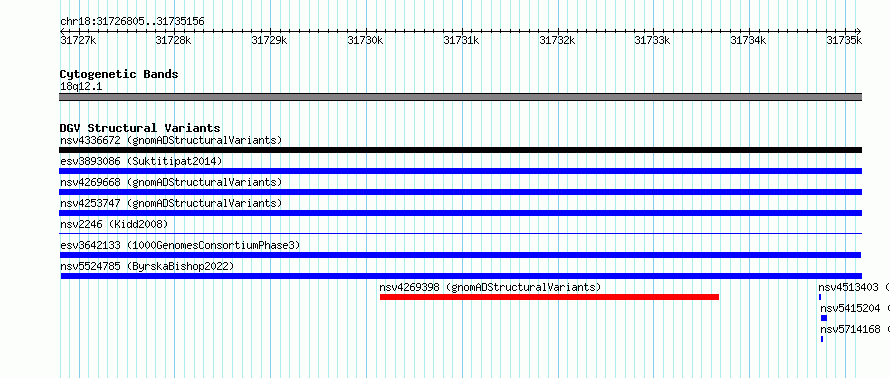This screenshot has width=890, height=378.
Task: Click the nsv4336672 gnomADStructuralVariants label
Action: [171, 140]
